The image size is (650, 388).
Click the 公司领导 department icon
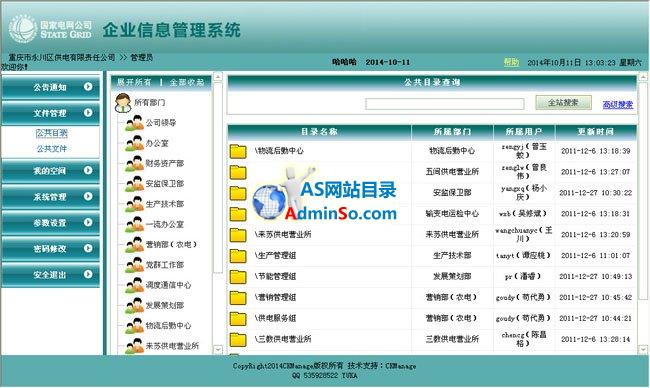coord(134,123)
